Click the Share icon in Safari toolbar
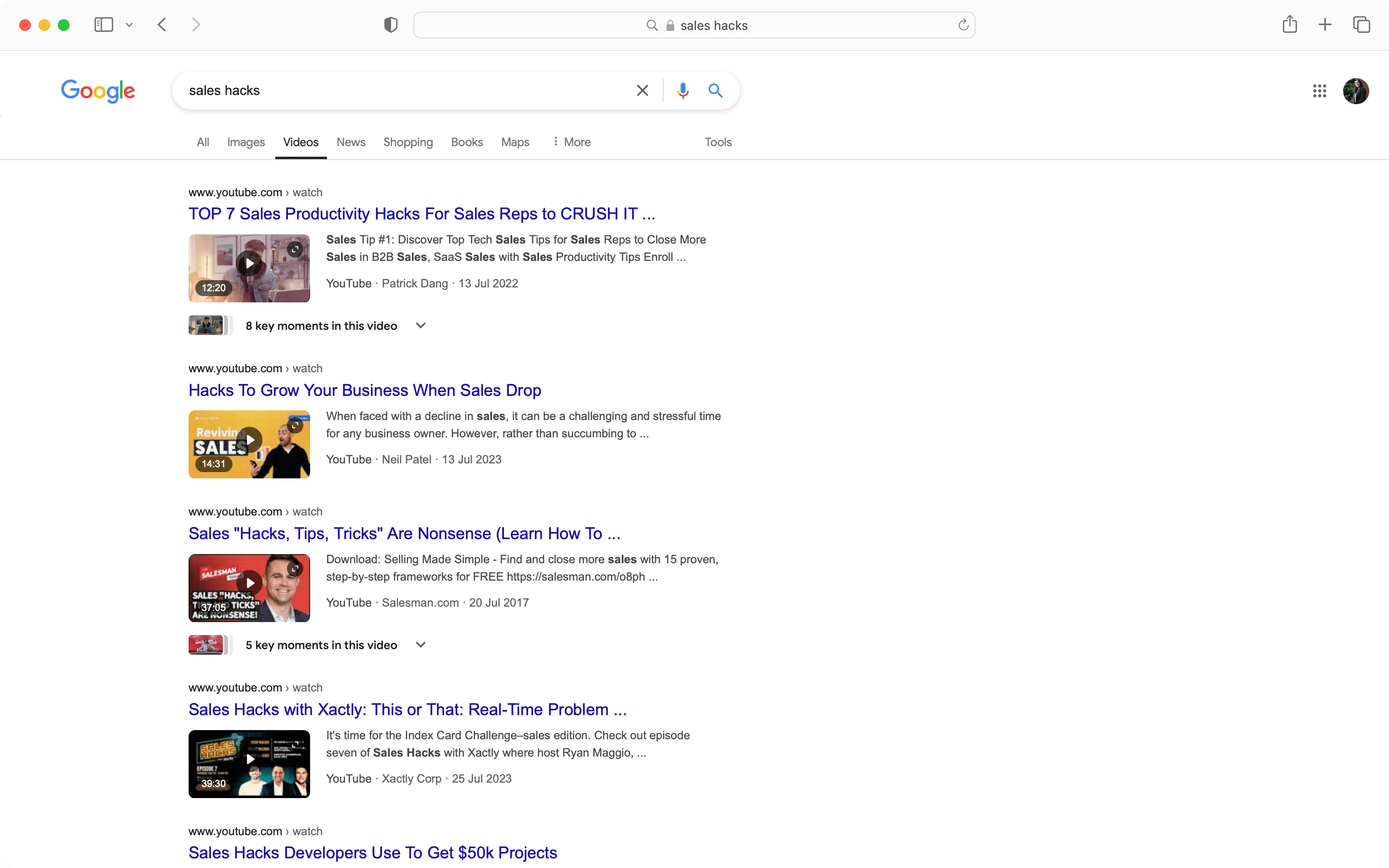The width and height of the screenshot is (1389, 868). tap(1290, 24)
